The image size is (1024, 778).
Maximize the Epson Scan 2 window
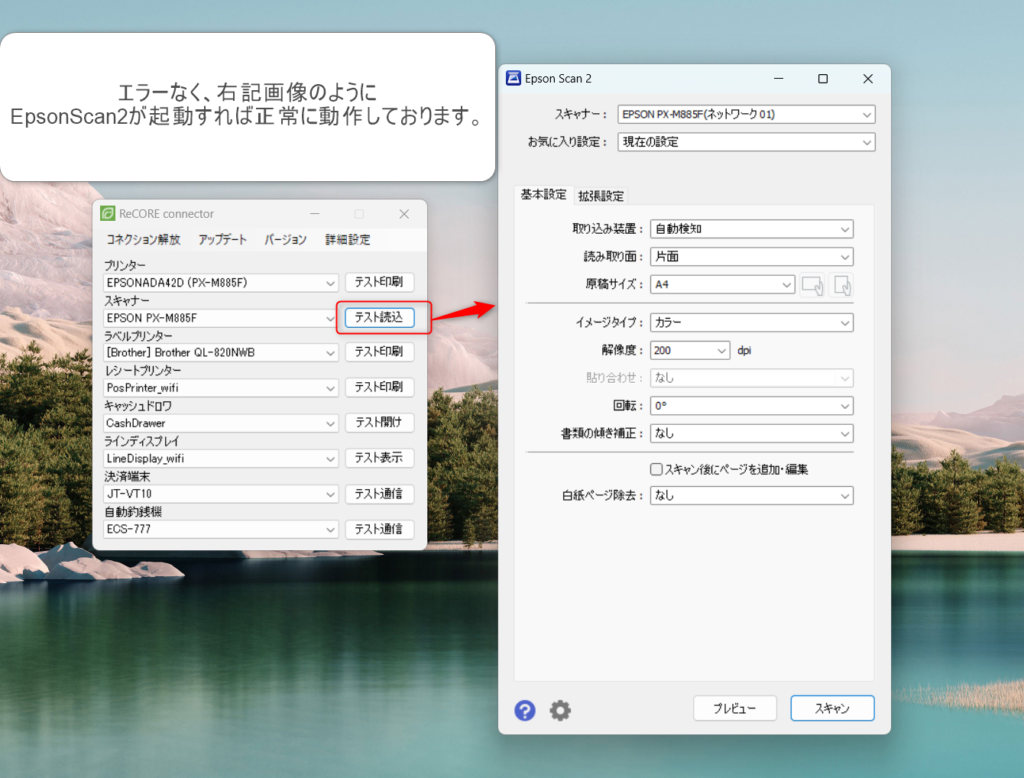click(823, 78)
